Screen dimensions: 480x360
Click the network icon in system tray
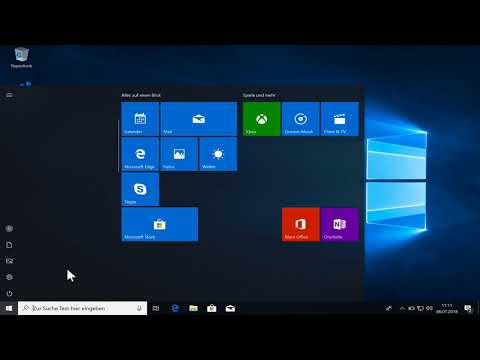point(421,308)
